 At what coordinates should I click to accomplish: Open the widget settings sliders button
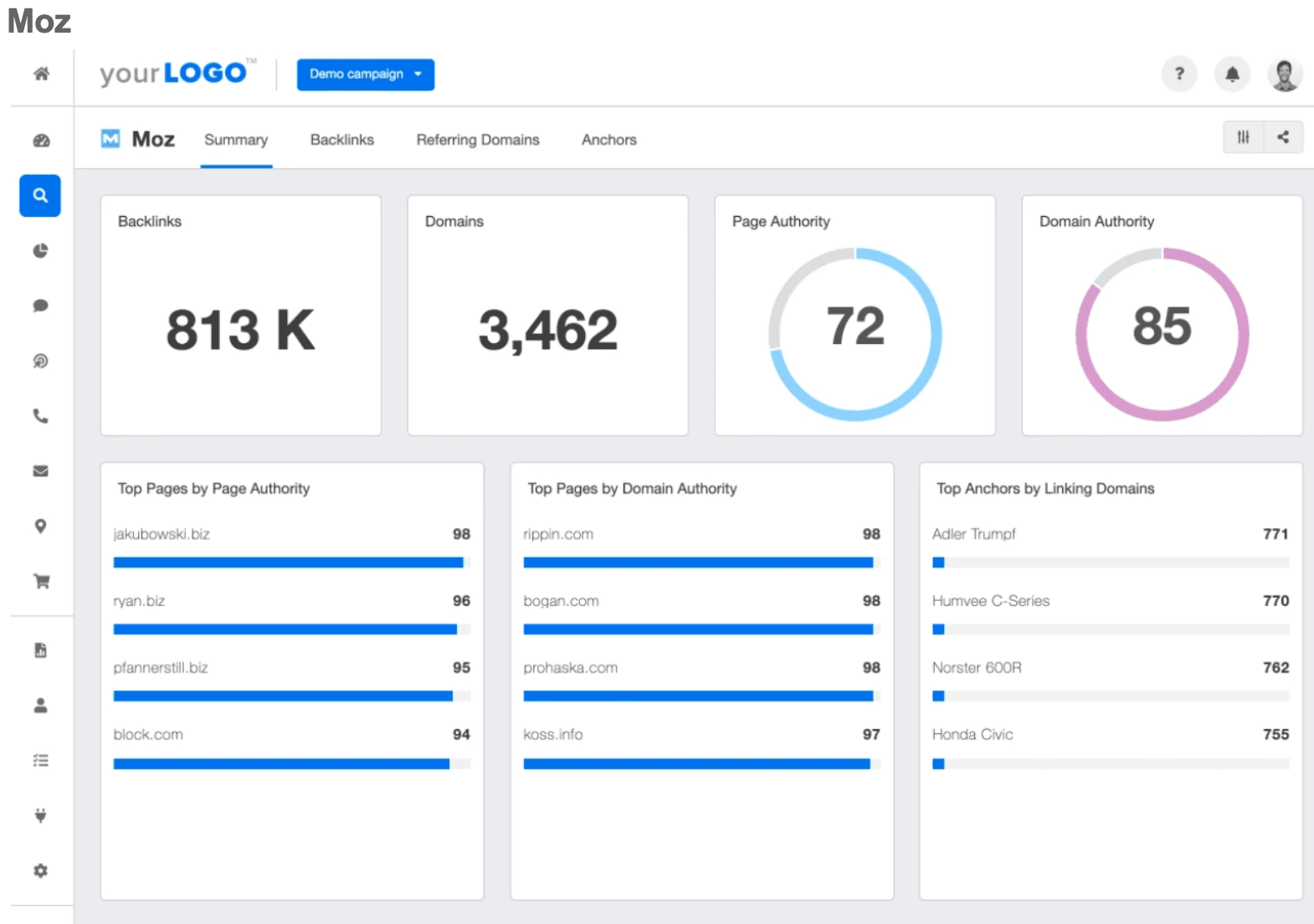(1243, 137)
